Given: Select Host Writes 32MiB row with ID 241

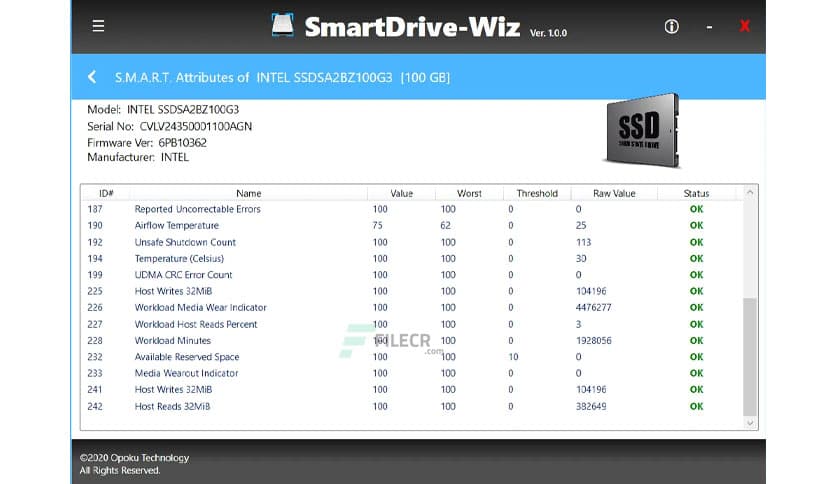Looking at the screenshot, I should (412, 390).
